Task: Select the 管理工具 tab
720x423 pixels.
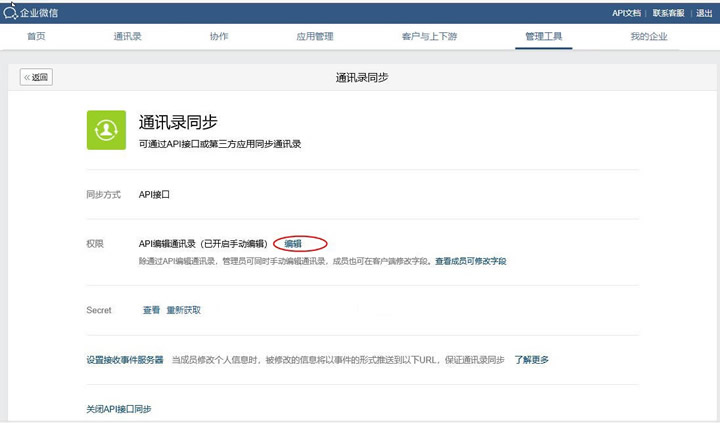Action: coord(544,37)
